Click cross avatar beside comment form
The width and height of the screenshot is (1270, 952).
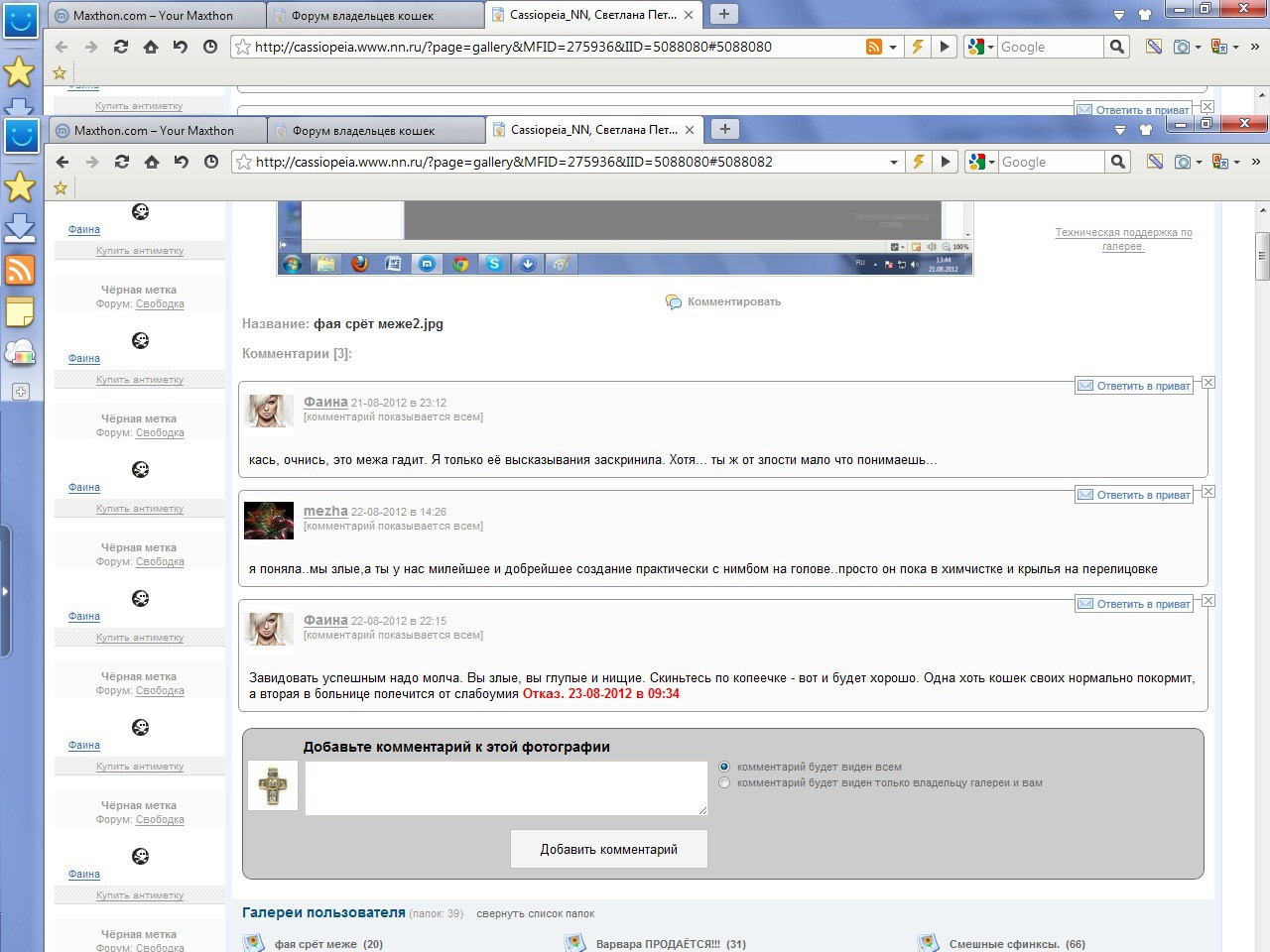click(x=273, y=786)
